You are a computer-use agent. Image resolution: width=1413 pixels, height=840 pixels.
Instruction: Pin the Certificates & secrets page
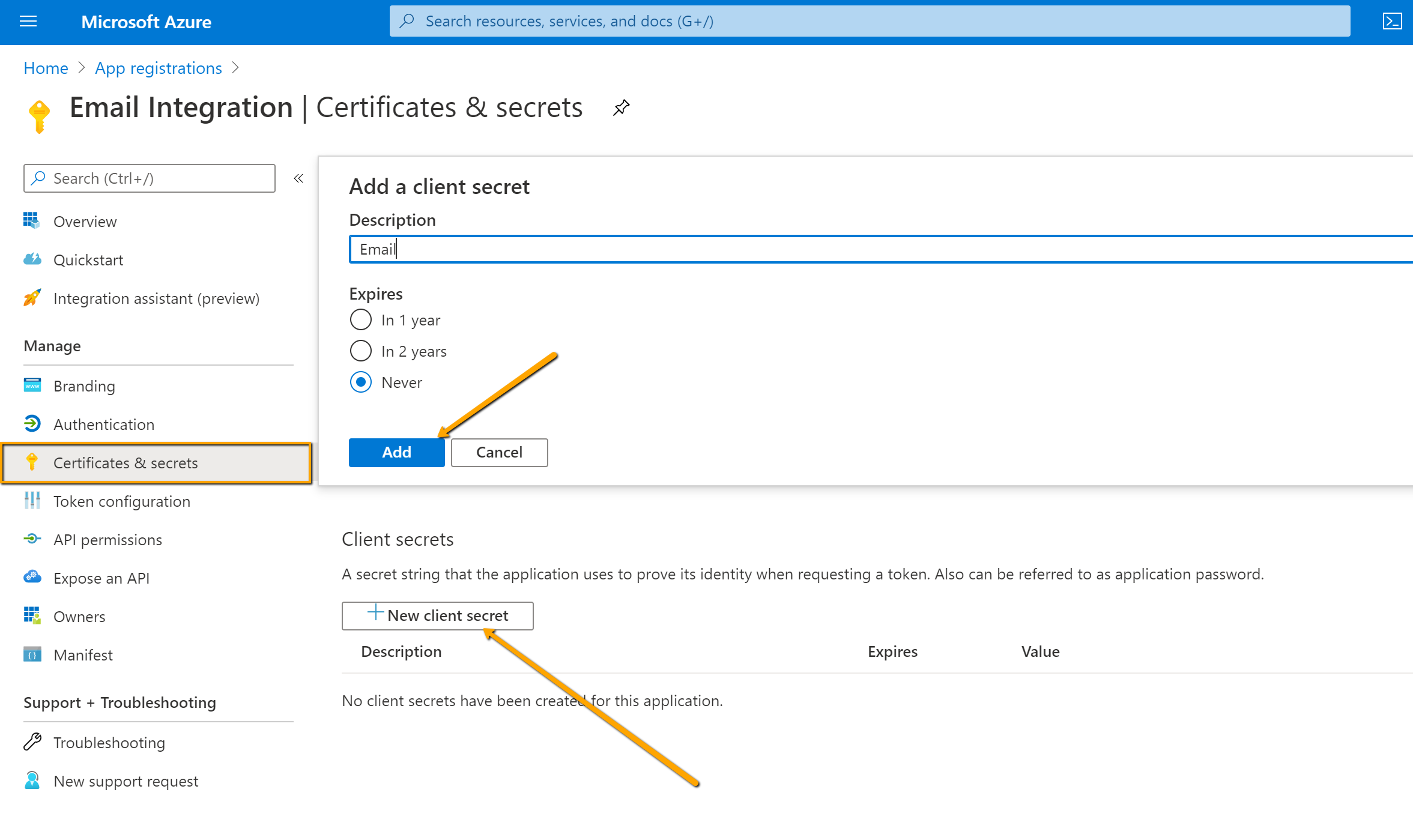(620, 109)
